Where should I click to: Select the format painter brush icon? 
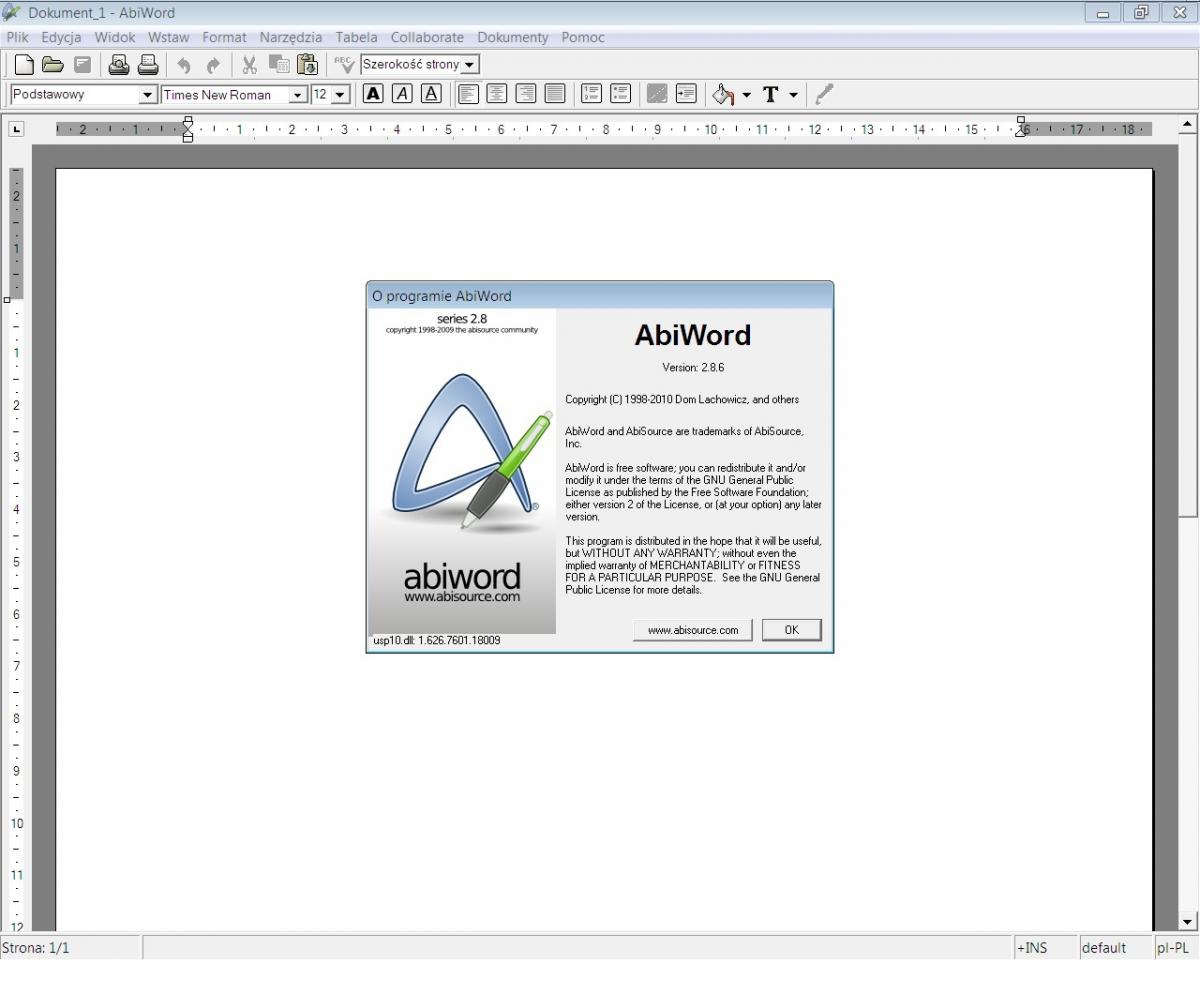pyautogui.click(x=824, y=94)
